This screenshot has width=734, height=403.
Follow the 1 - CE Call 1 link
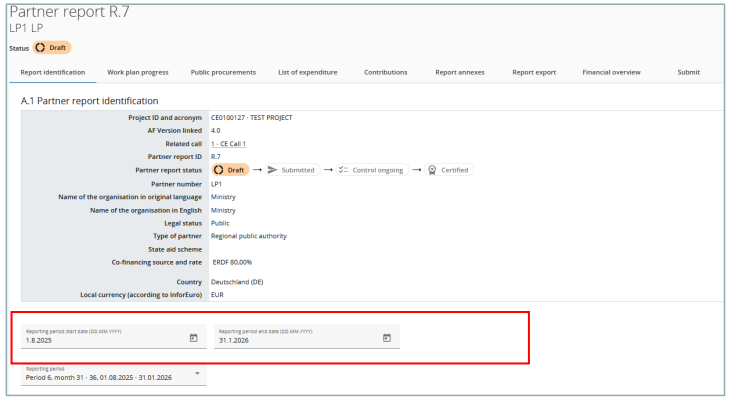coord(228,144)
